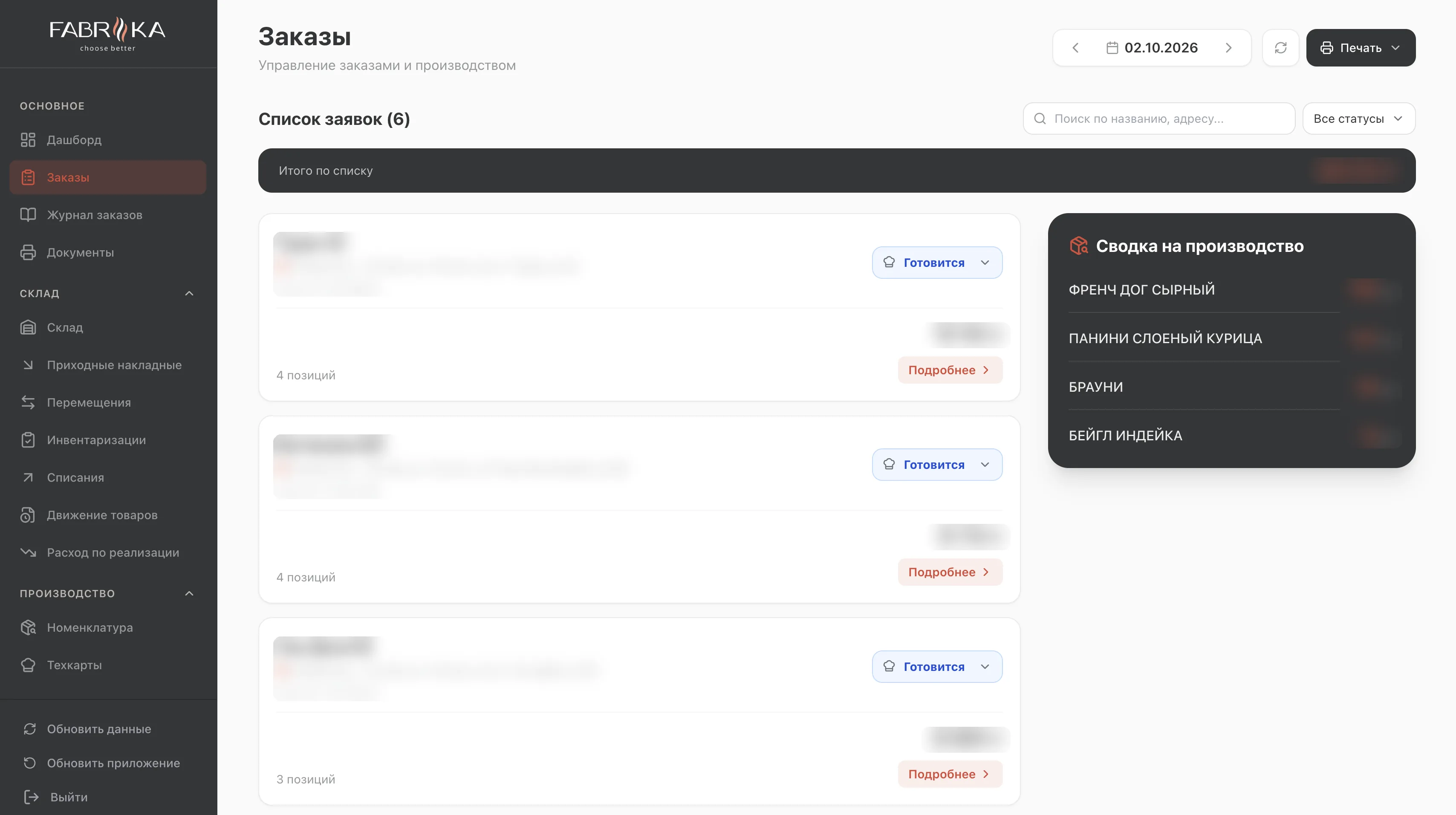Click the Список заявок (6) heading
1456x815 pixels.
[334, 118]
